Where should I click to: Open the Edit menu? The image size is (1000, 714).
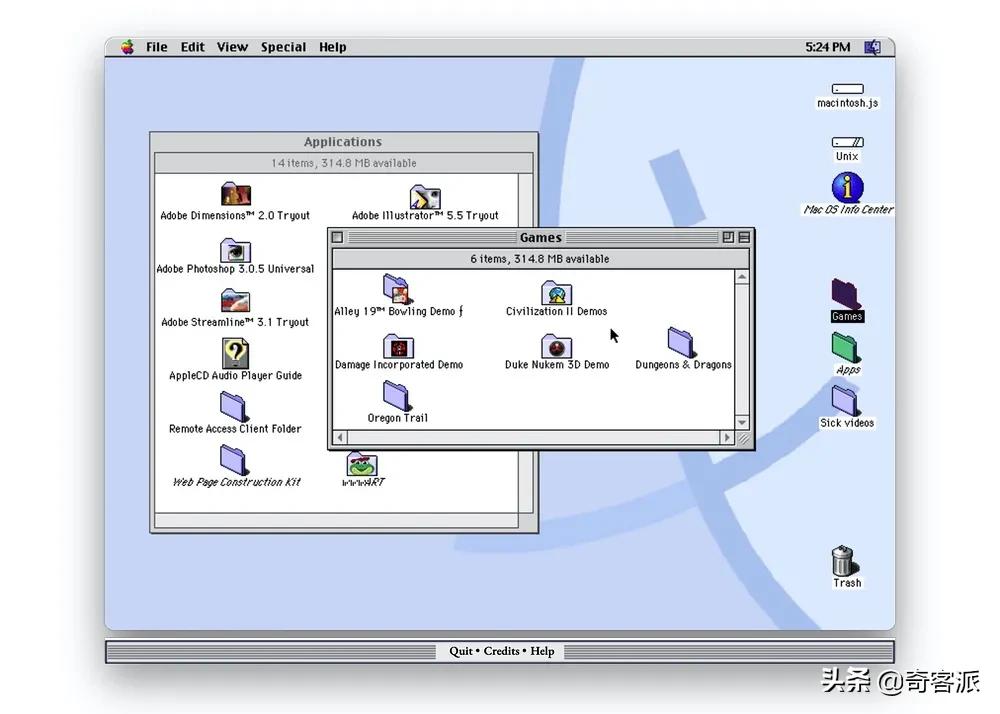(192, 47)
